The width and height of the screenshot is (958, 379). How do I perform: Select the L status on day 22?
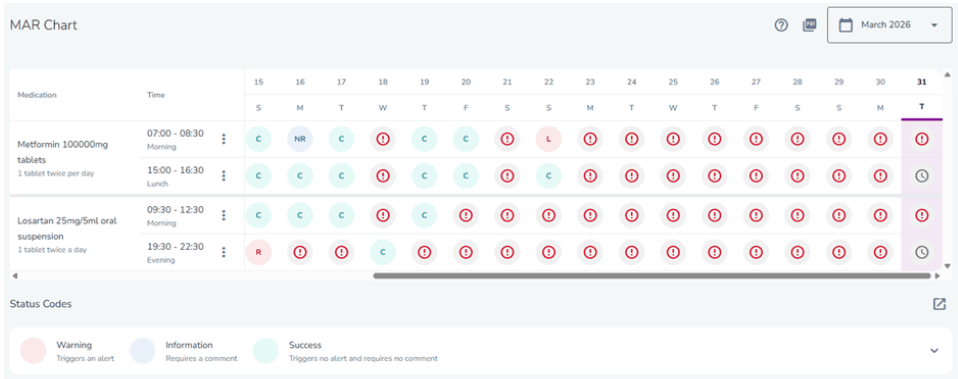coord(549,139)
